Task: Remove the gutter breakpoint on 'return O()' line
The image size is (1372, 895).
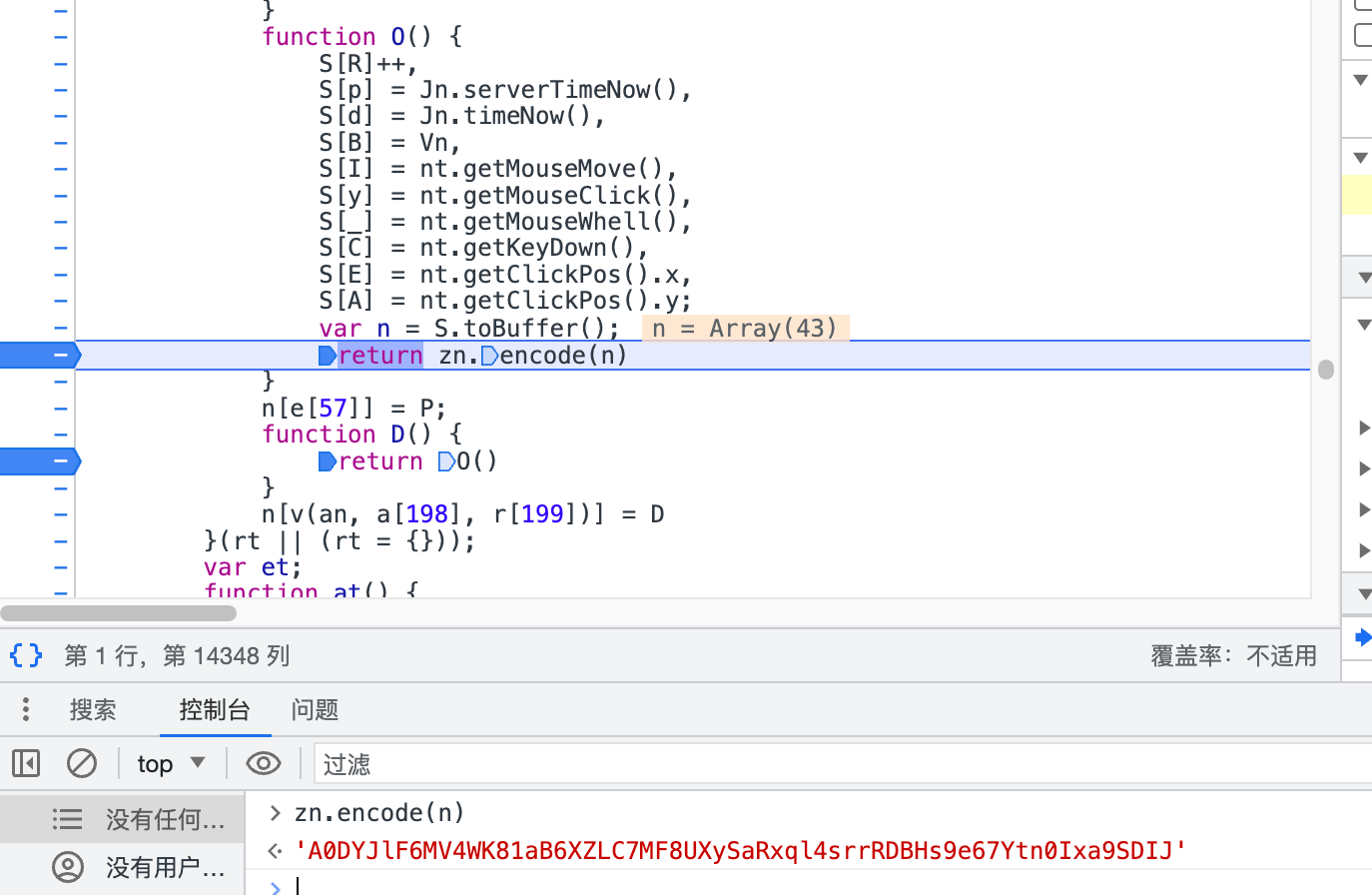Action: [x=40, y=460]
